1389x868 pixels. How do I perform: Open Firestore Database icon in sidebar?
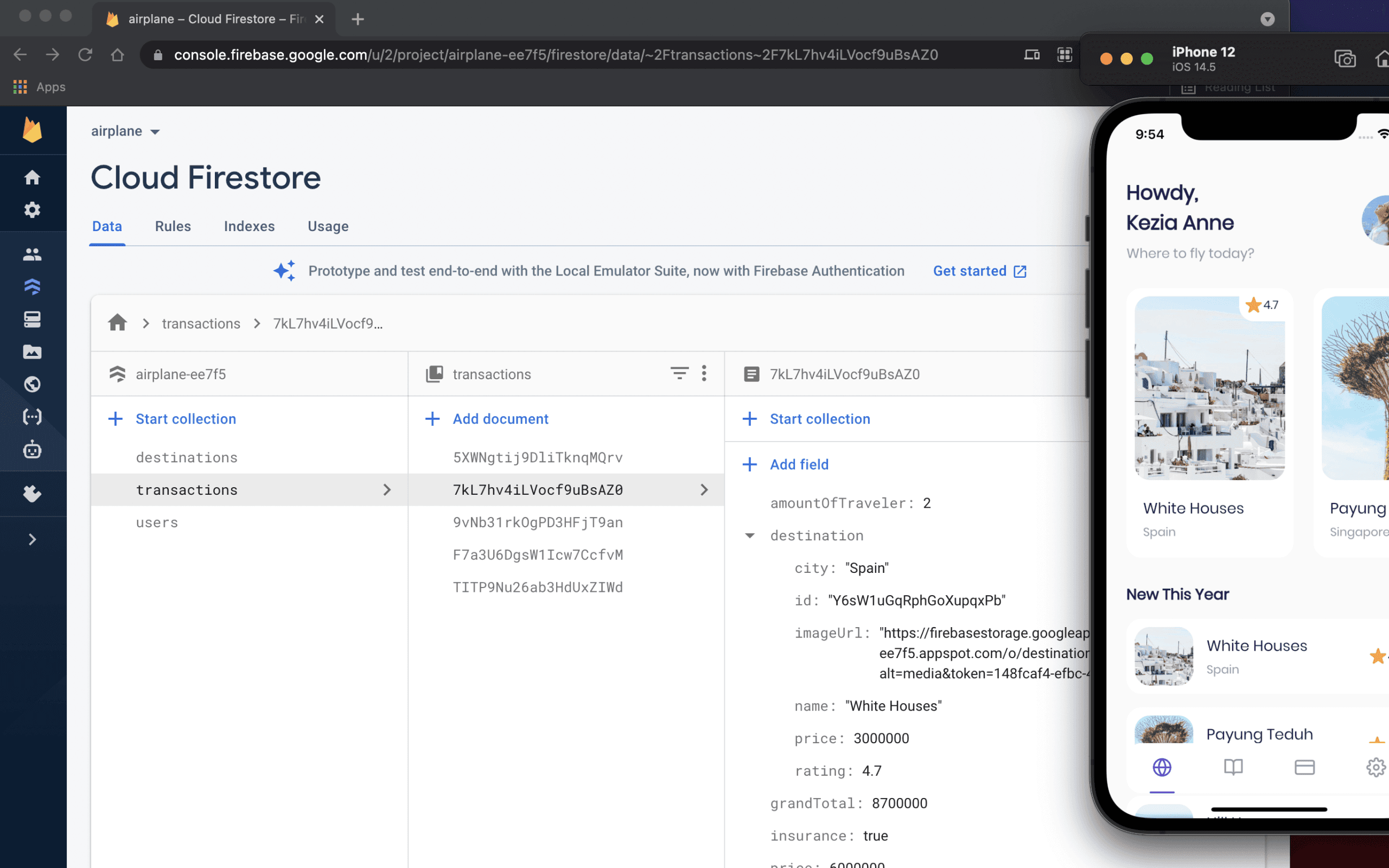pyautogui.click(x=32, y=286)
